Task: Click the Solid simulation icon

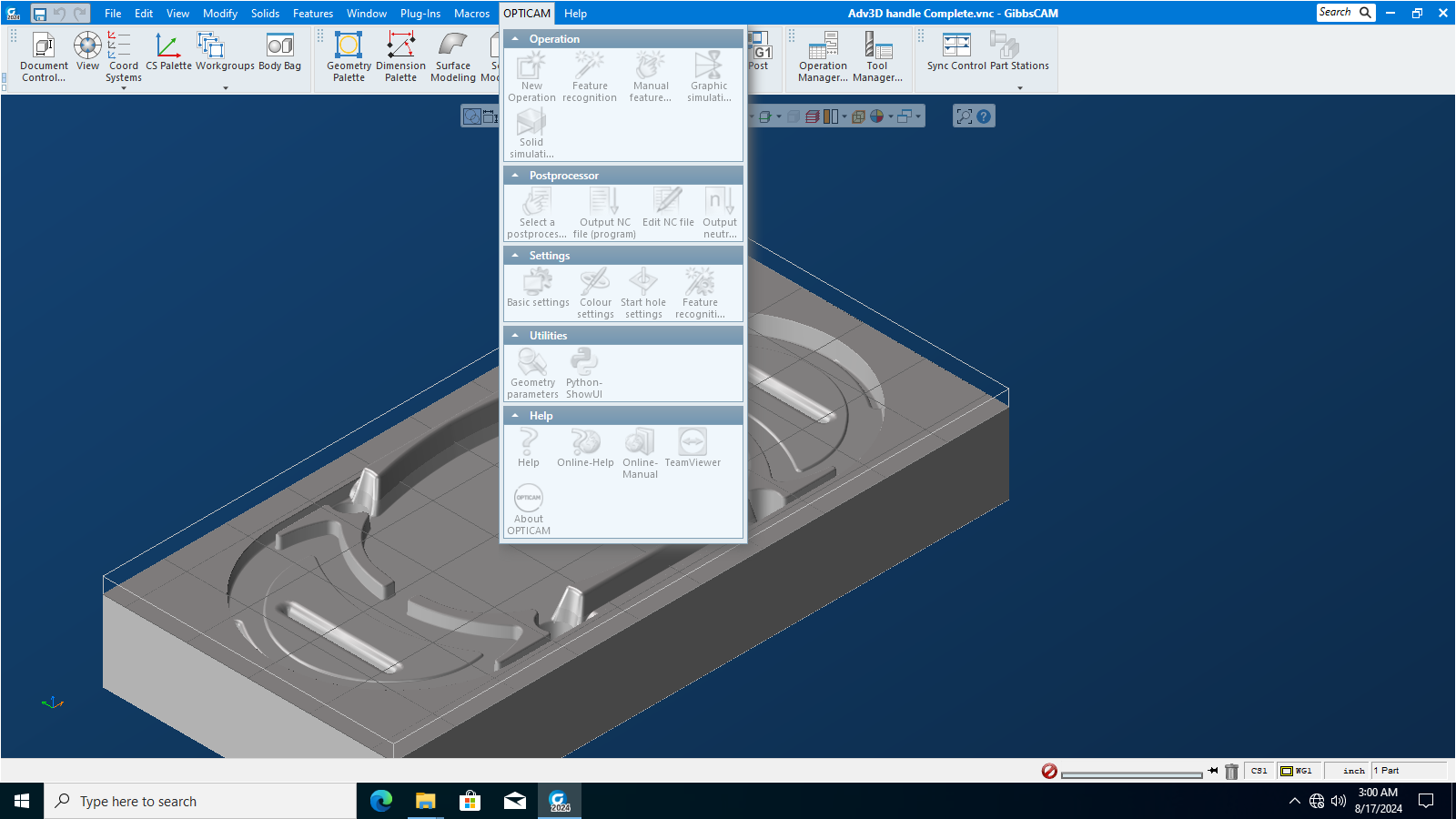Action: coord(531,133)
